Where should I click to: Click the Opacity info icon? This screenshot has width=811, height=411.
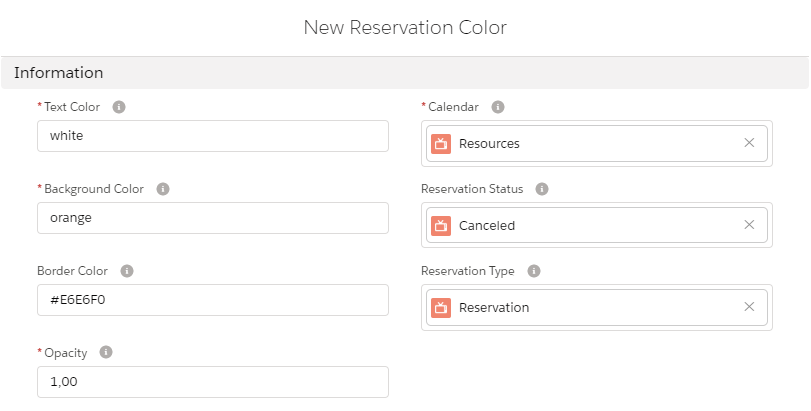coord(106,352)
